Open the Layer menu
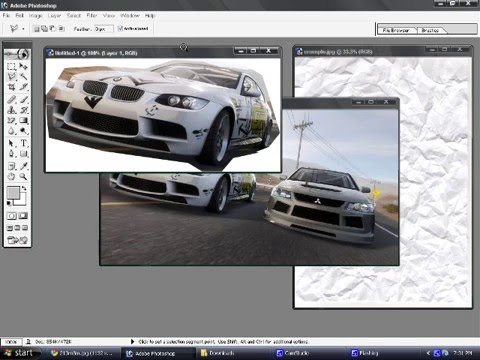Viewport: 480px width, 360px height. tap(54, 16)
